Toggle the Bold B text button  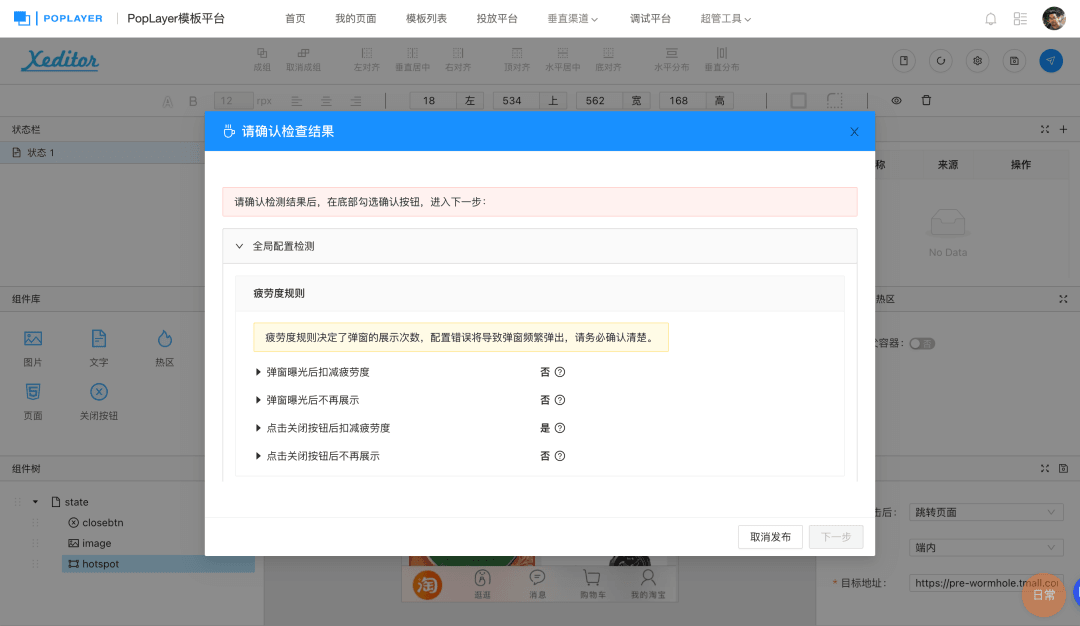tap(193, 101)
